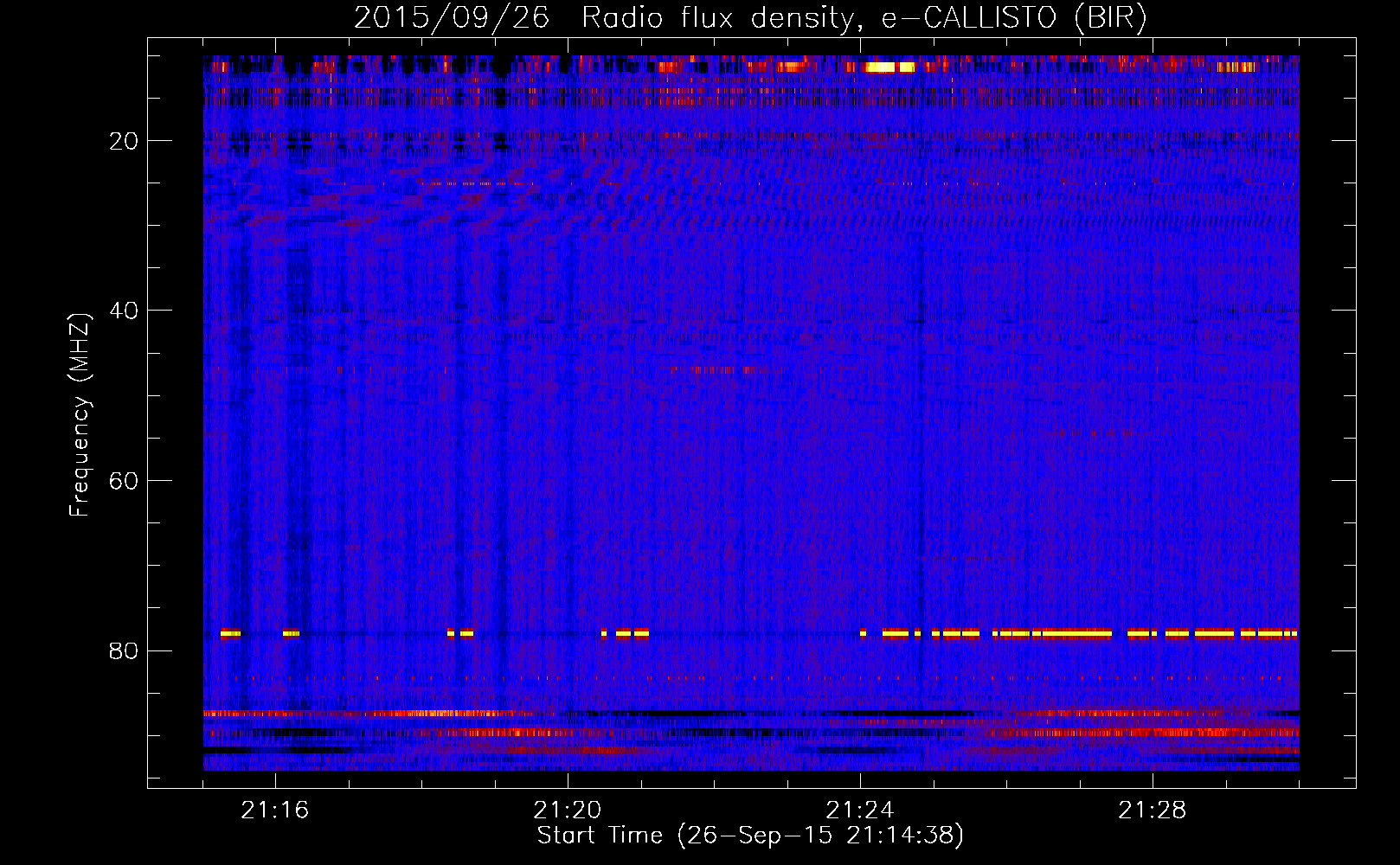Click the 21:20 time tick label
This screenshot has height=865, width=1400.
coord(568,811)
